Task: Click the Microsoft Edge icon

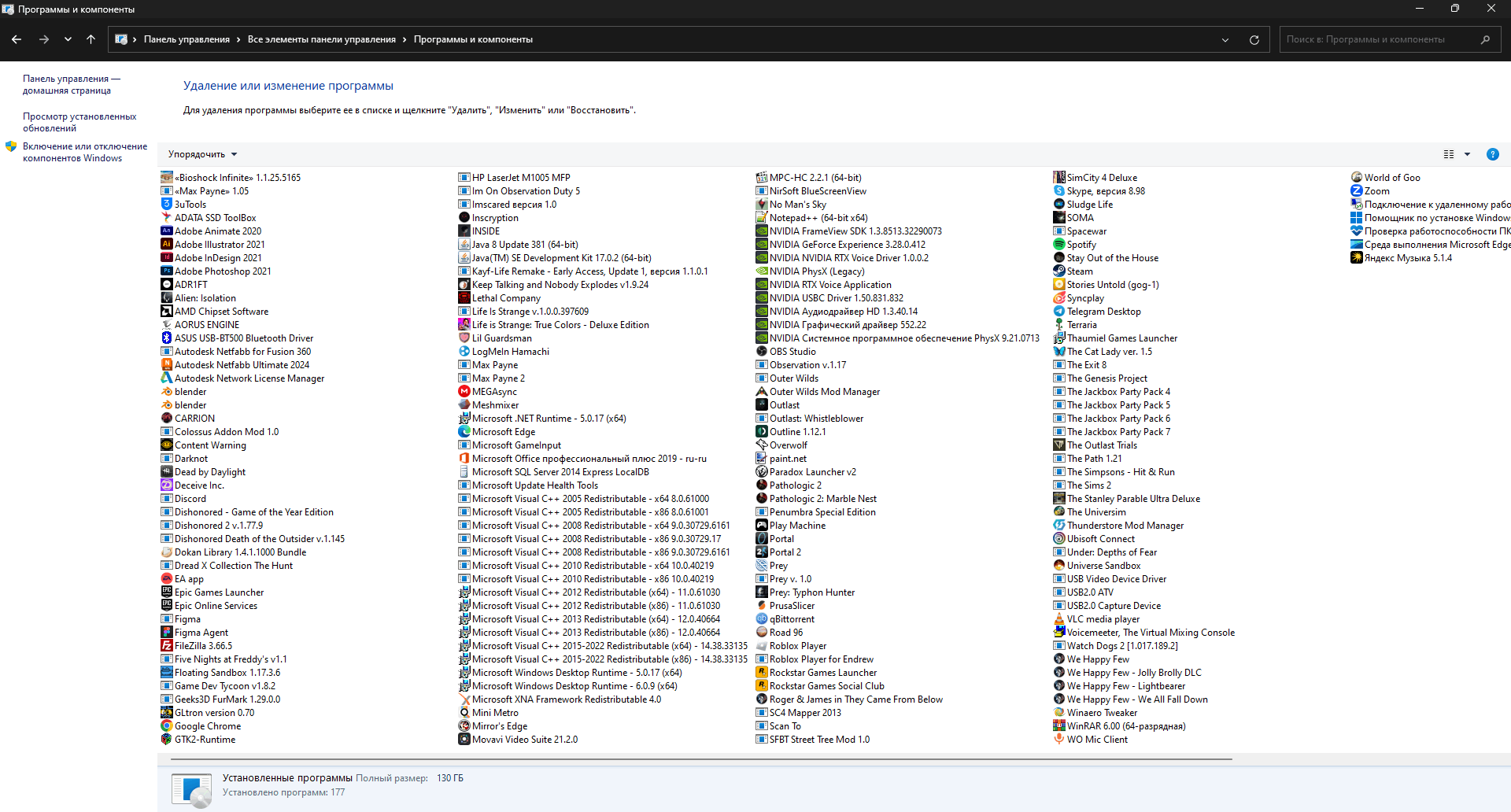Action: pos(464,432)
